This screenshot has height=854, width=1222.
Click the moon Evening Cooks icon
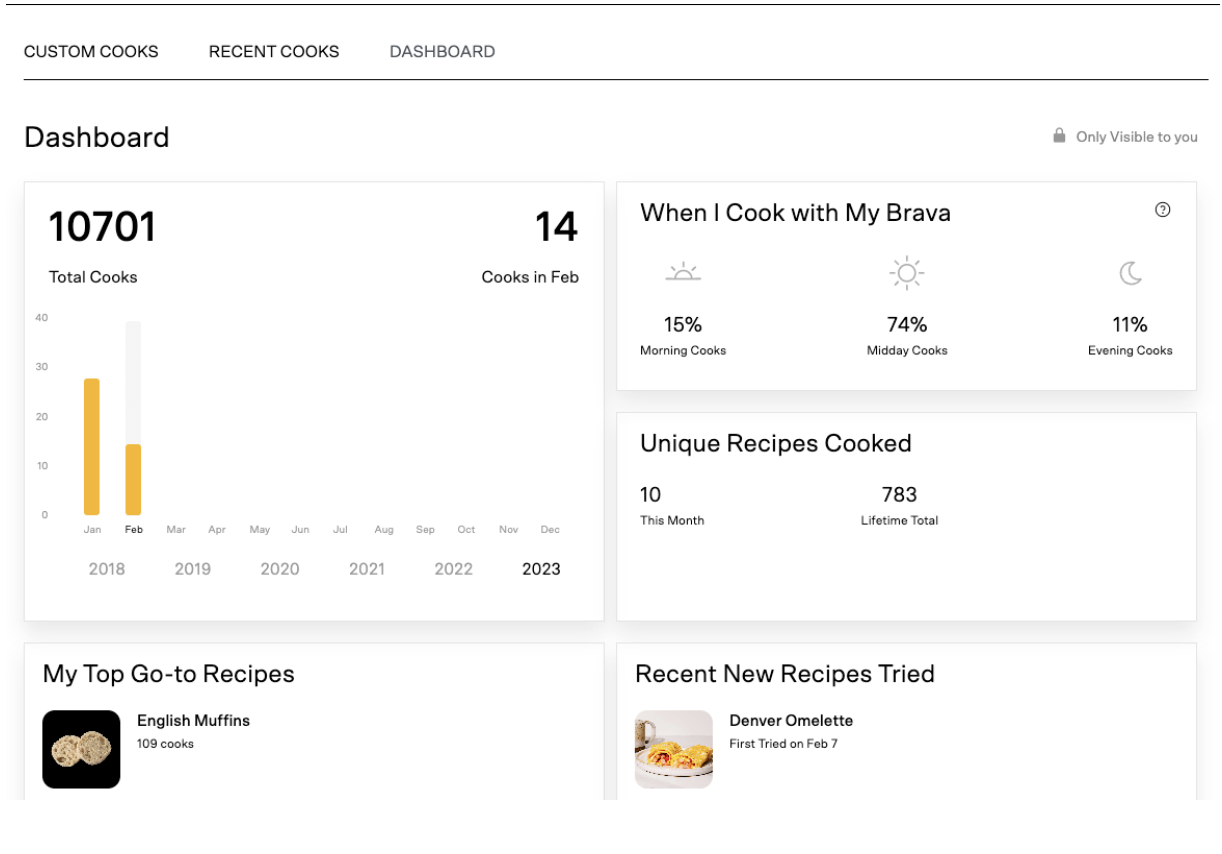click(1130, 272)
